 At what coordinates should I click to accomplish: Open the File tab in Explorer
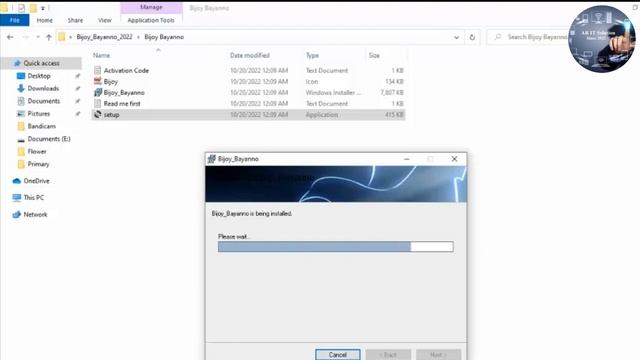click(15, 20)
